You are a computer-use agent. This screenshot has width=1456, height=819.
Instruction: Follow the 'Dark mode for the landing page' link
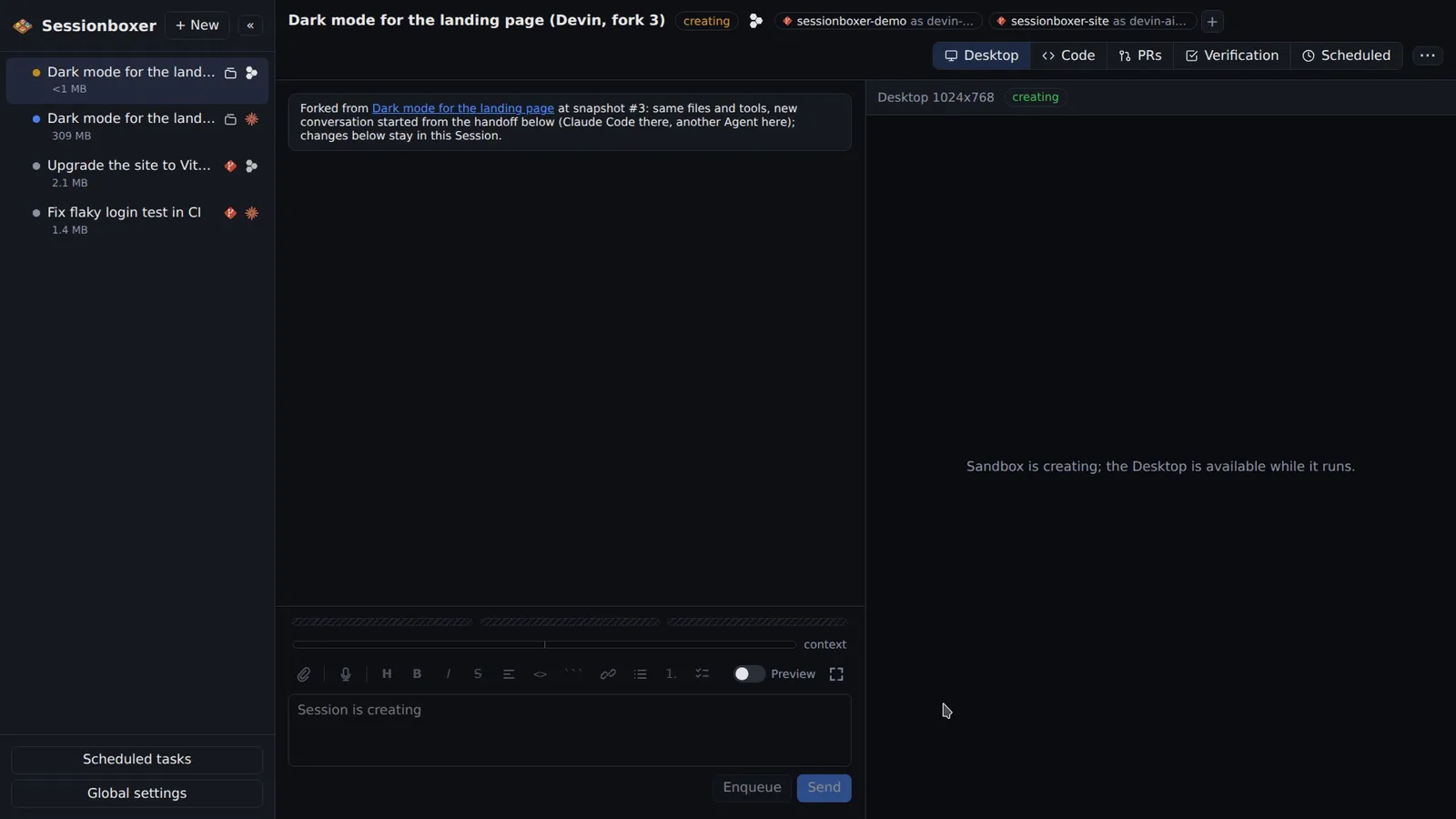pyautogui.click(x=463, y=108)
